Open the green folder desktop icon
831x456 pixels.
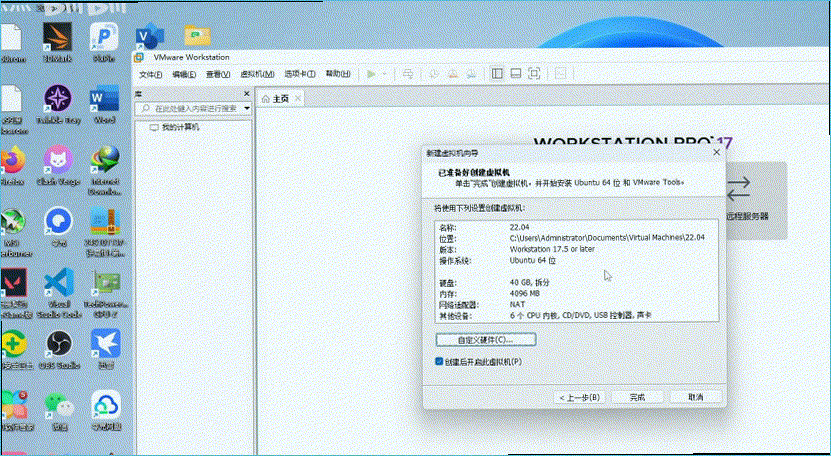click(x=197, y=36)
